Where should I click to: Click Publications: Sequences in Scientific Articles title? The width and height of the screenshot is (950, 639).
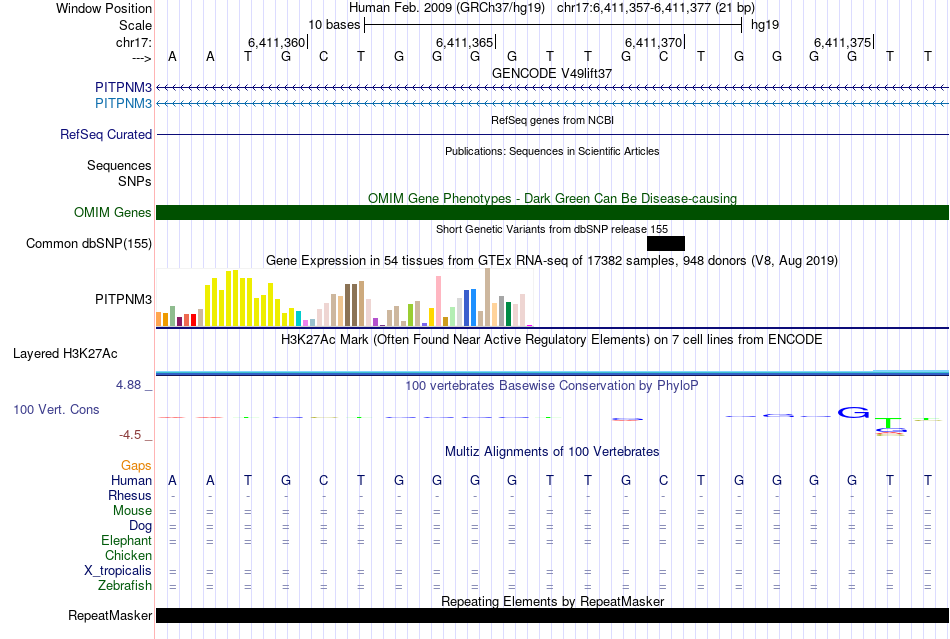tap(552, 151)
